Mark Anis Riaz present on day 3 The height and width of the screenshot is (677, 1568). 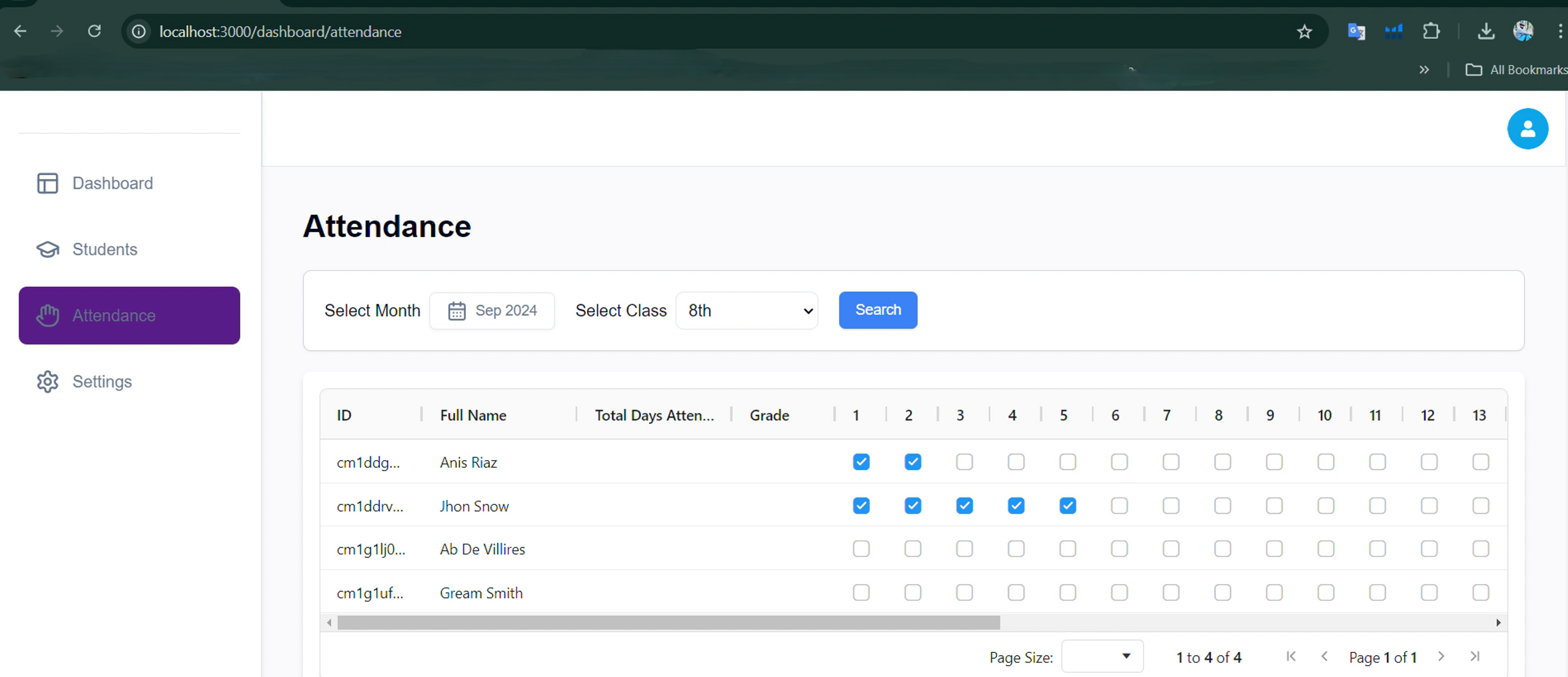pyautogui.click(x=964, y=462)
